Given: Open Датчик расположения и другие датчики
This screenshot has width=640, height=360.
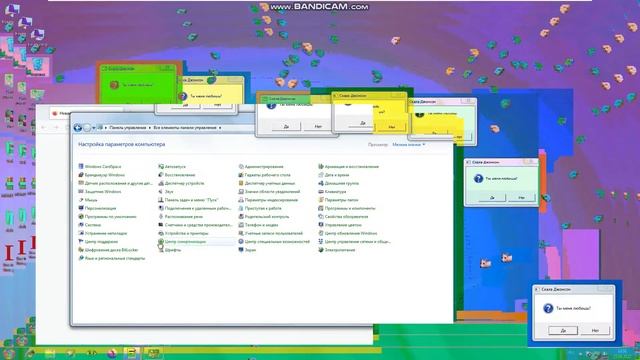Looking at the screenshot, I should pos(116,183).
